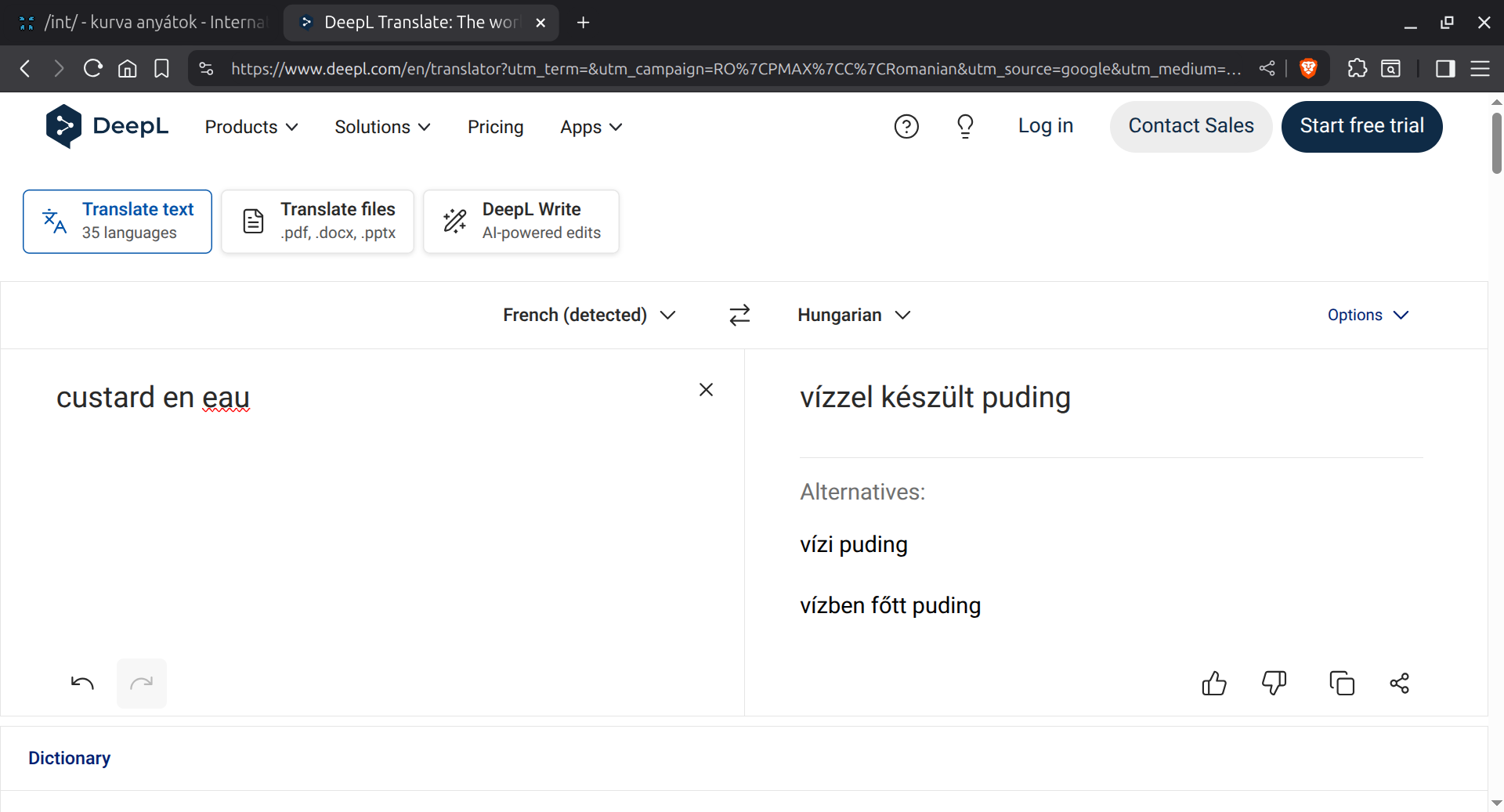Click the Contact Sales button
The image size is (1504, 812).
(x=1191, y=126)
